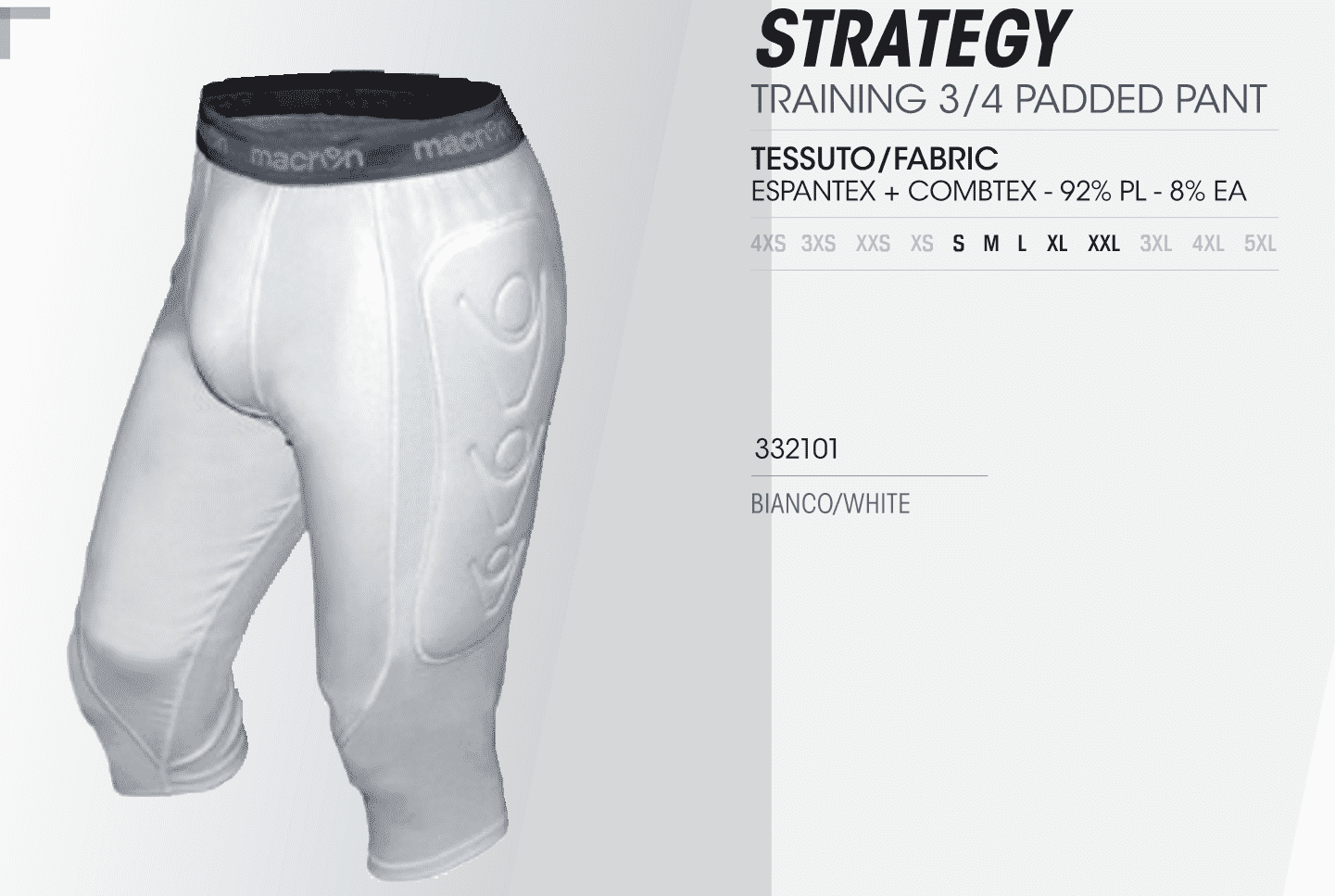Click the greyed 3XL size

point(1155,244)
